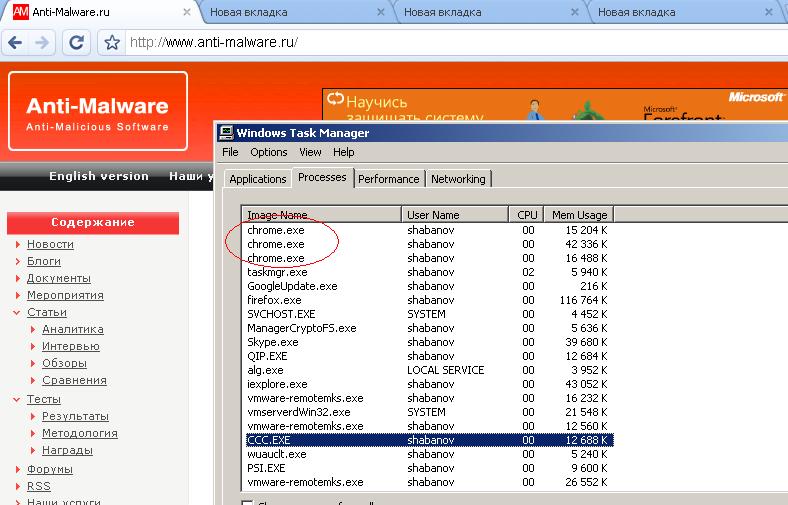Open the Результаты sub-link
Viewport: 788px width, 505px height.
(x=75, y=417)
